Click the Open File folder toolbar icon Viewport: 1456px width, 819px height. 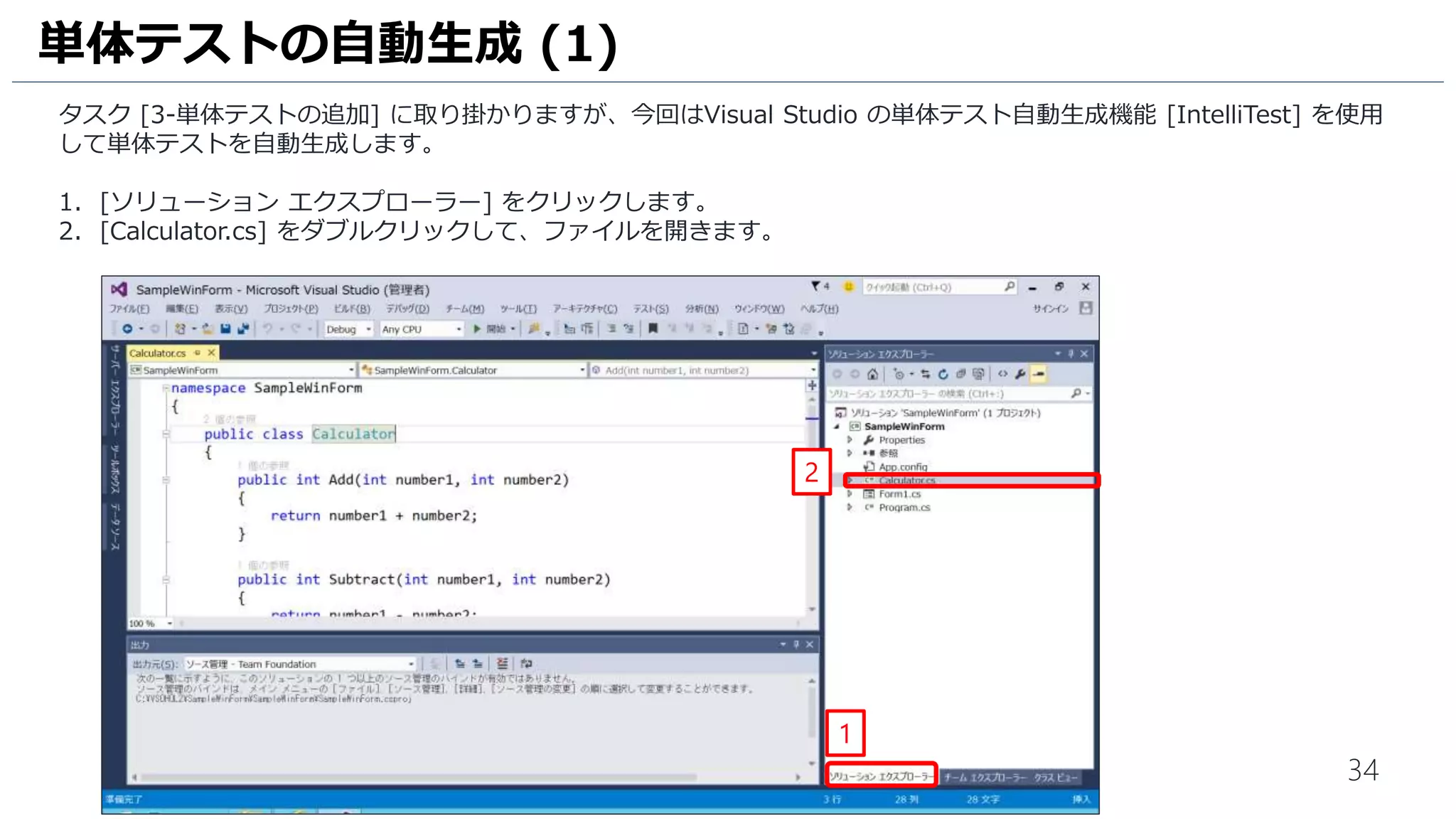coord(208,328)
